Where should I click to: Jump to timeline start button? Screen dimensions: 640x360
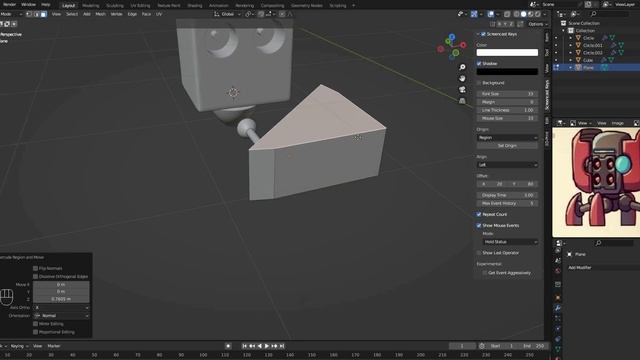tap(244, 346)
